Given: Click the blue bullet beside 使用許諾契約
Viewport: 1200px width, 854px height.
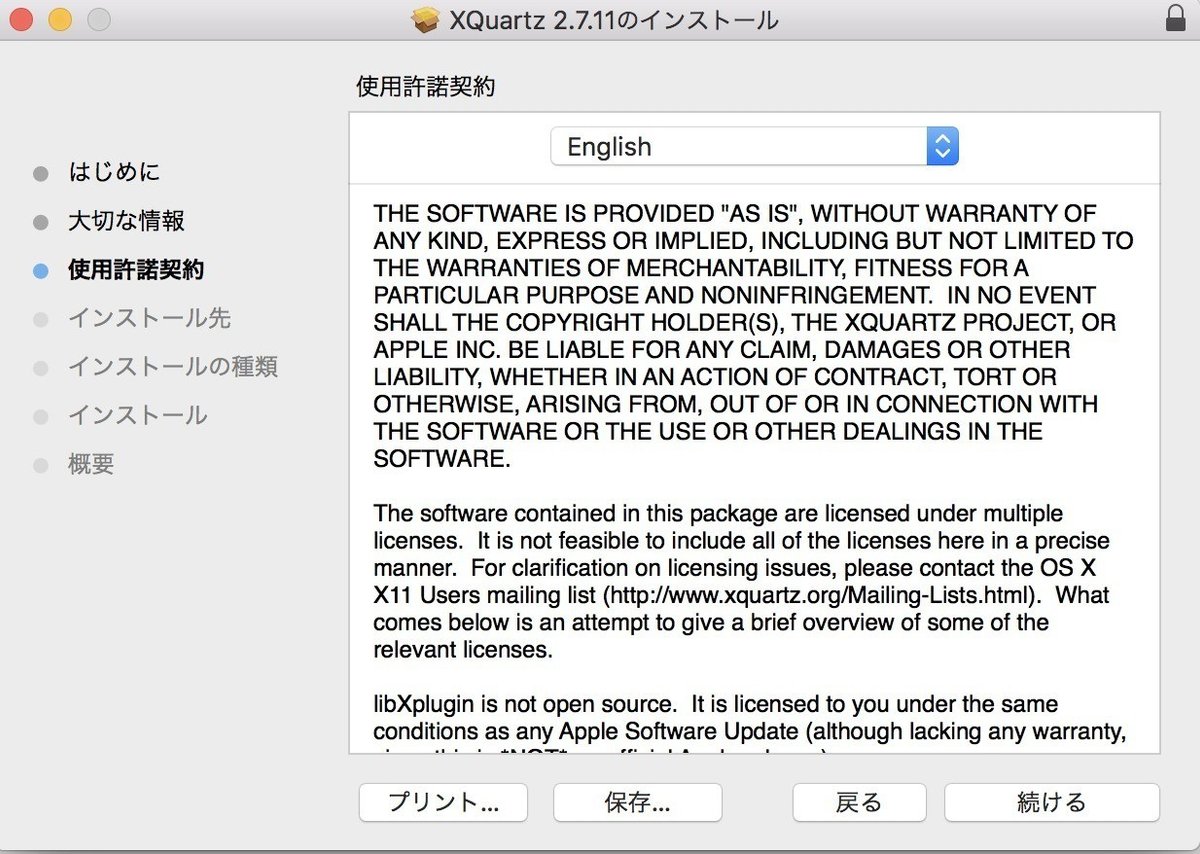Looking at the screenshot, I should 40,270.
